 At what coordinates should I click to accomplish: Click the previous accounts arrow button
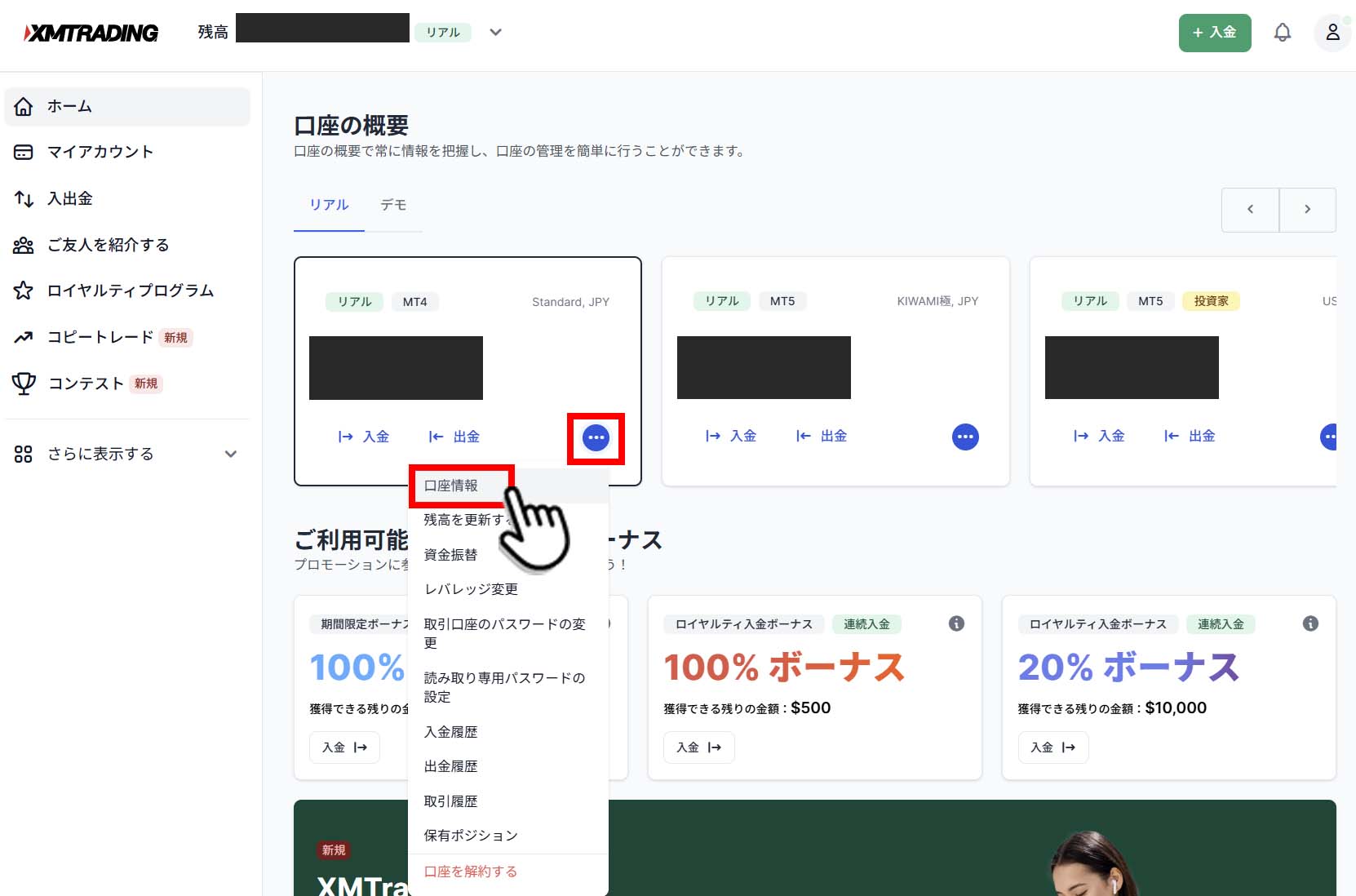1250,210
